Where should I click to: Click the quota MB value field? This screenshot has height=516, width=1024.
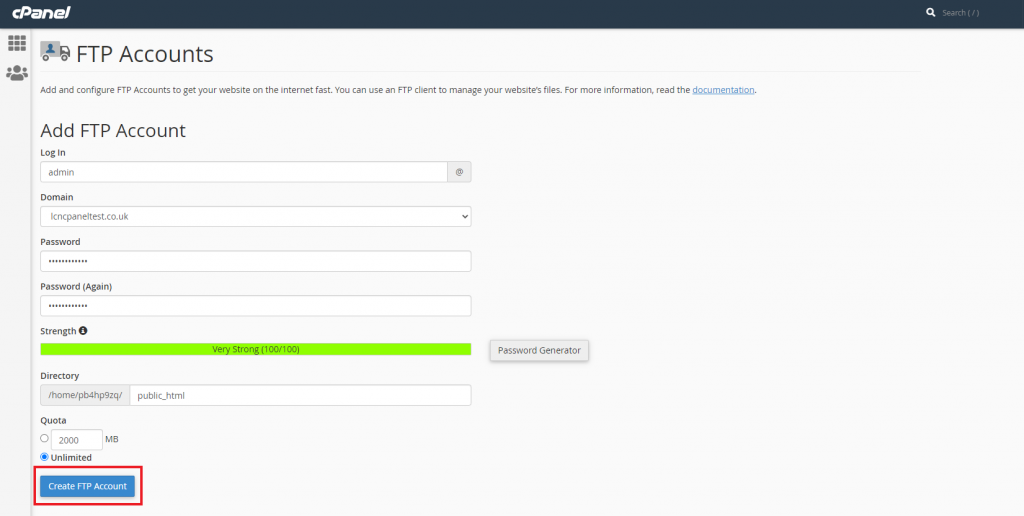(77, 440)
